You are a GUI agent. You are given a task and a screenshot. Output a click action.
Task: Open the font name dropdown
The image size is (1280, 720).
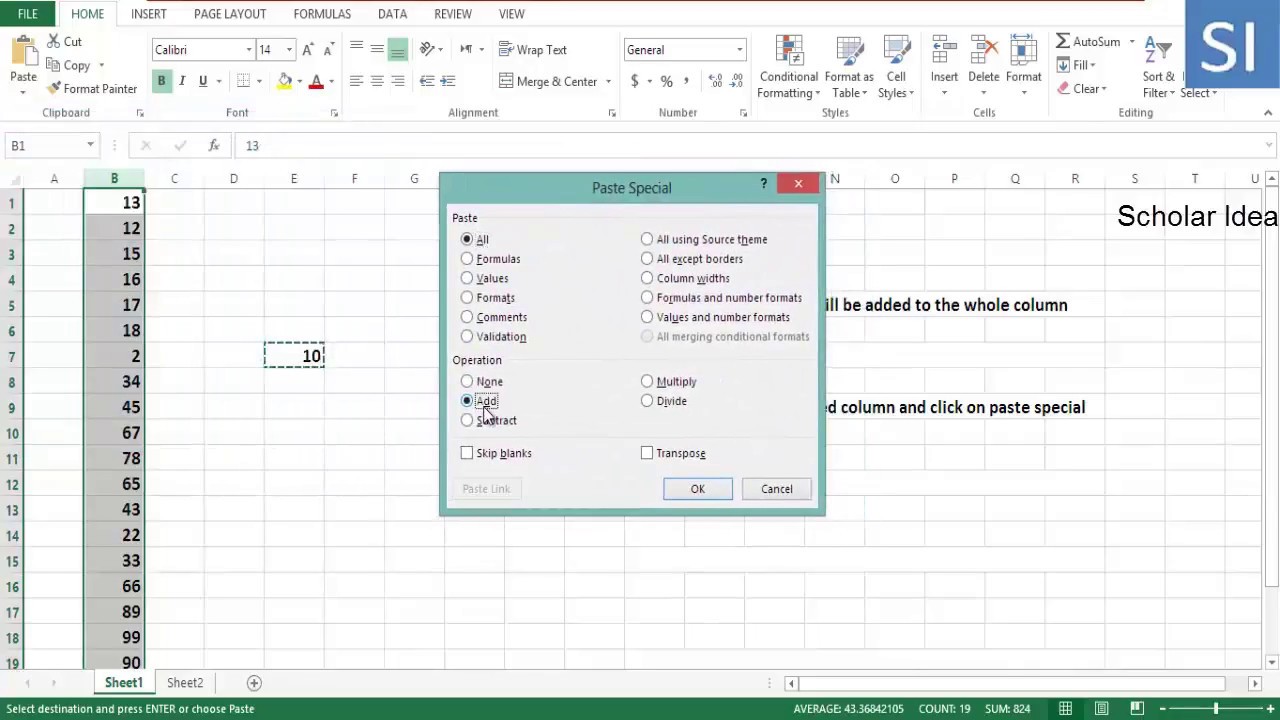coord(249,50)
